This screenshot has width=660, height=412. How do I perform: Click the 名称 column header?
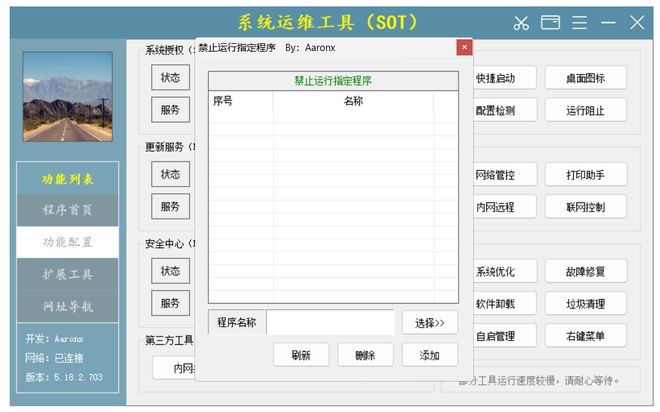(353, 101)
